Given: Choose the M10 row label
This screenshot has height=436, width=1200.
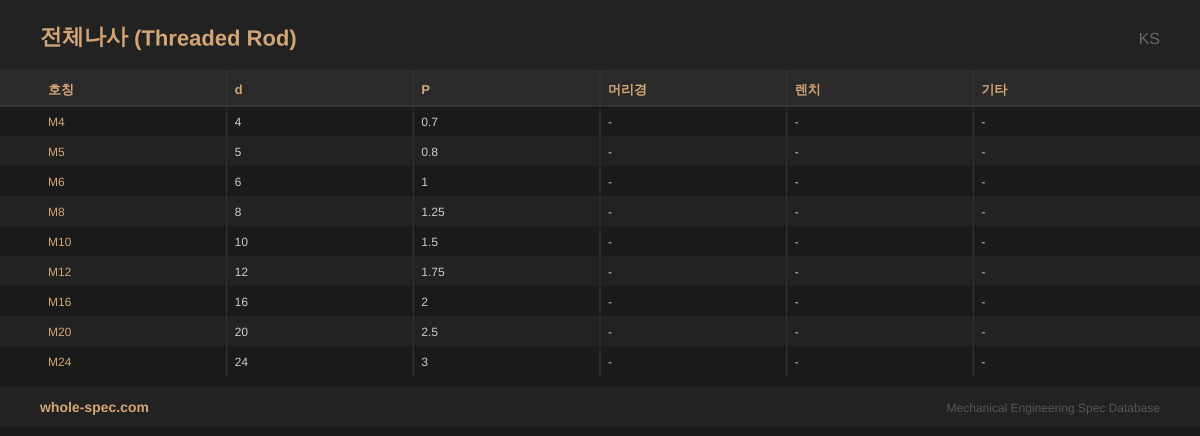Looking at the screenshot, I should tap(59, 242).
